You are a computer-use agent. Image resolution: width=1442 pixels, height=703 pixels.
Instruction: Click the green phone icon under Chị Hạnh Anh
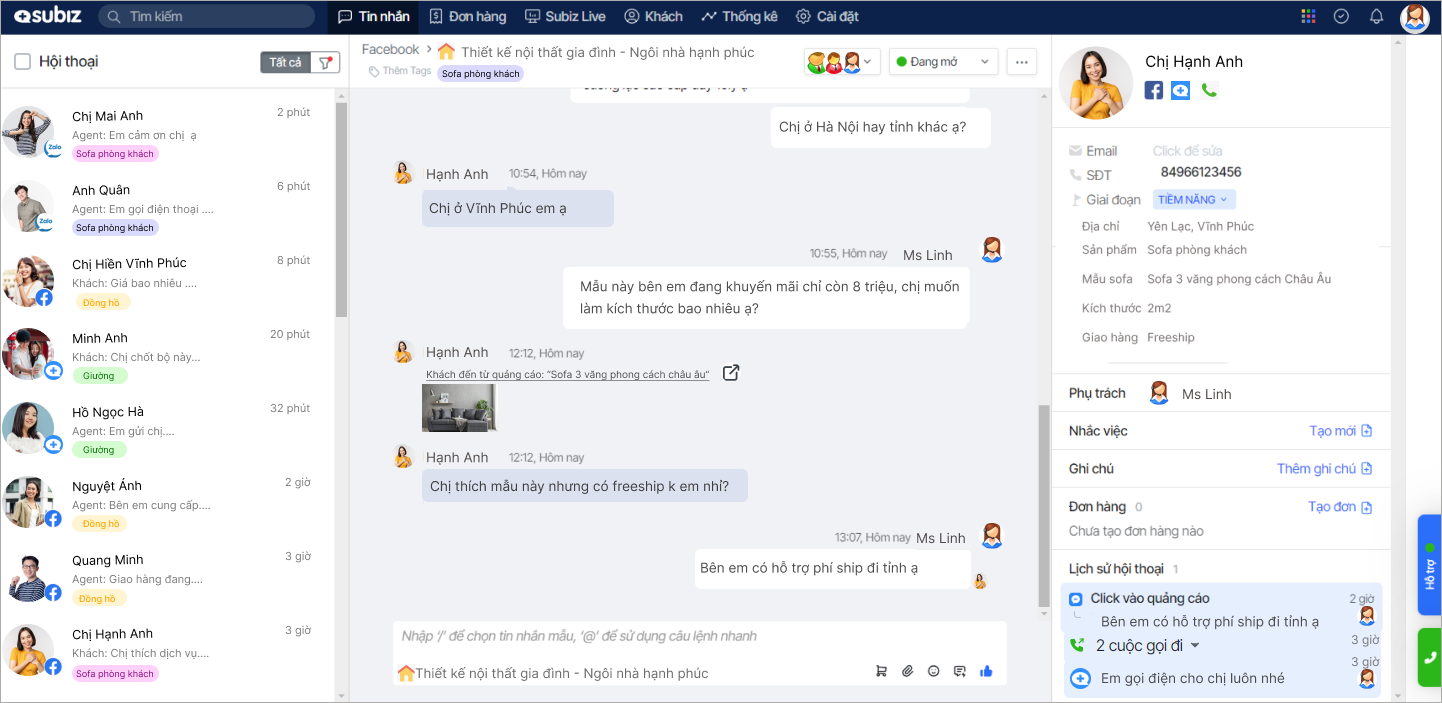coord(1208,90)
